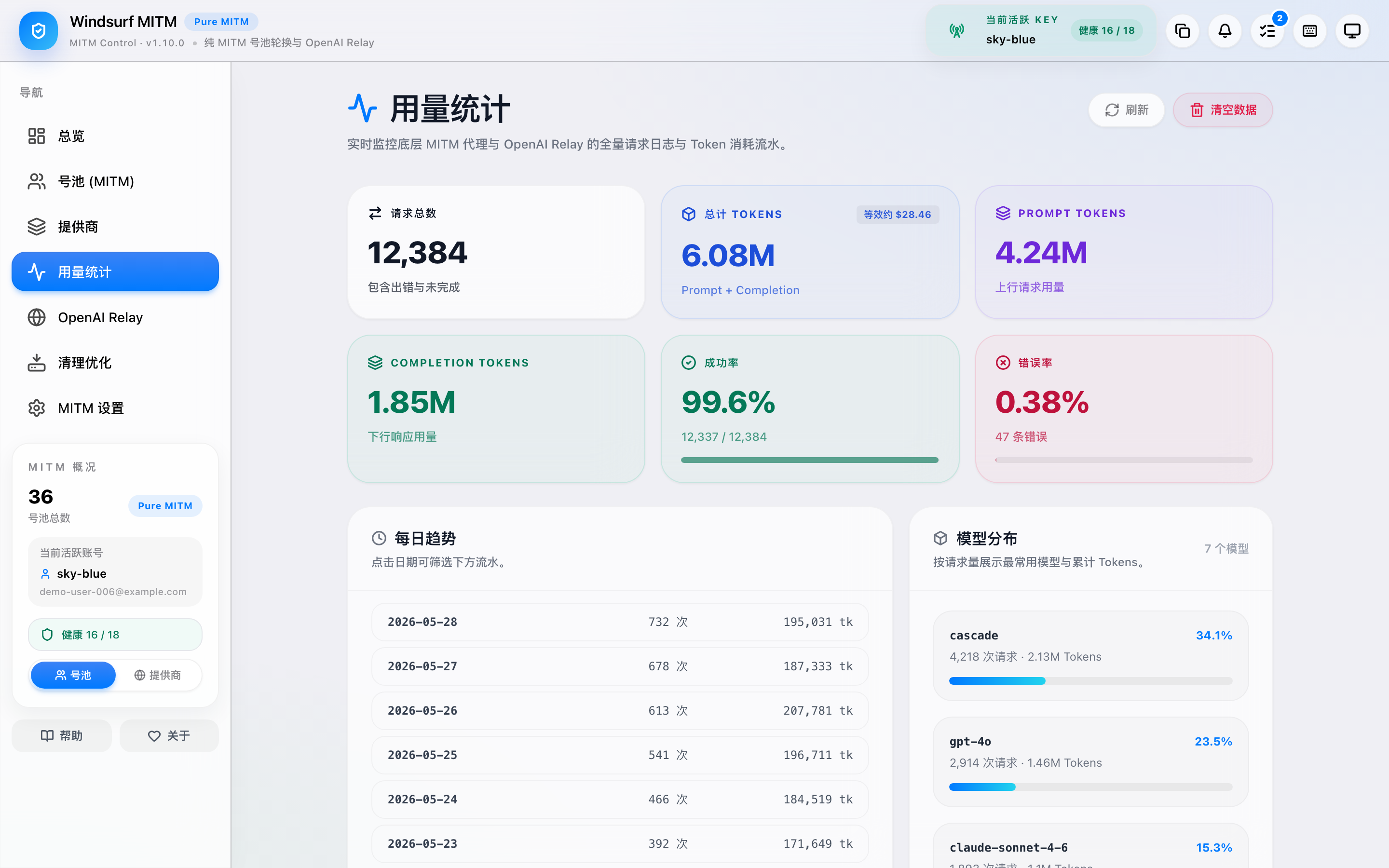1389x868 pixels.
Task: Click the layers icon on PROMPT TOKENS card
Action: click(x=1003, y=214)
